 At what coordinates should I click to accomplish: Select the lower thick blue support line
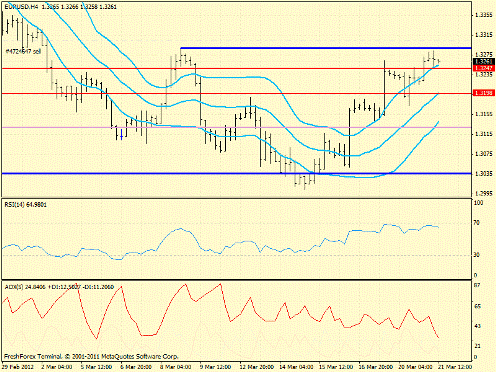(x=236, y=173)
